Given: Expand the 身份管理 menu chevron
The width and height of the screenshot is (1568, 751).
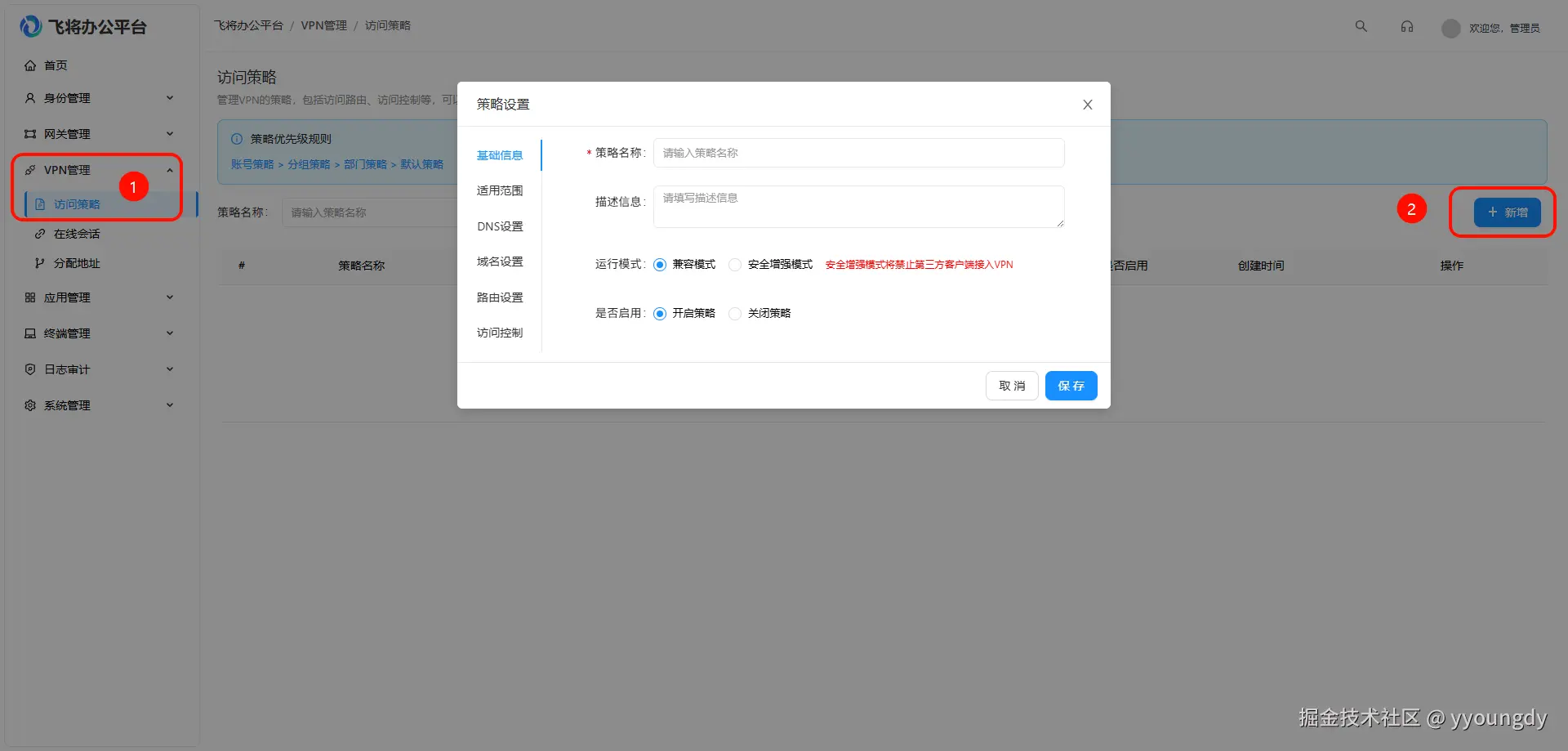Looking at the screenshot, I should coord(170,98).
